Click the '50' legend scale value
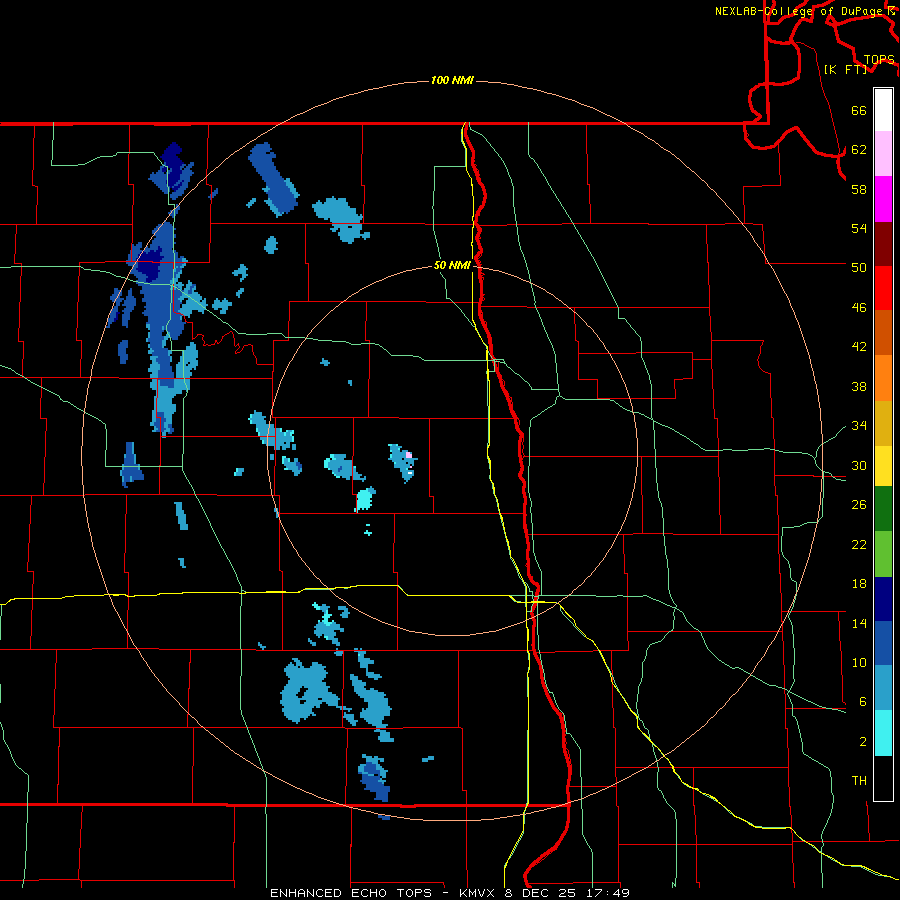Image resolution: width=900 pixels, height=900 pixels. click(859, 268)
